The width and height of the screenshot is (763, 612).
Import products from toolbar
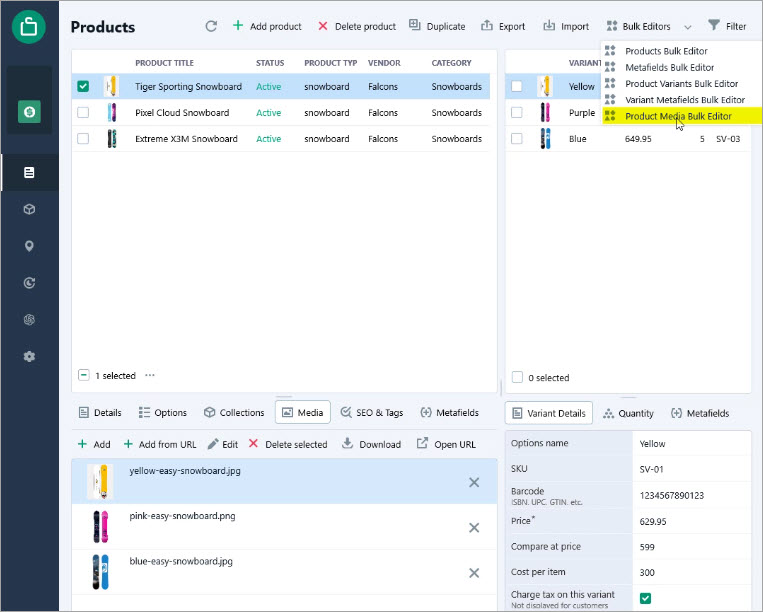click(x=566, y=26)
